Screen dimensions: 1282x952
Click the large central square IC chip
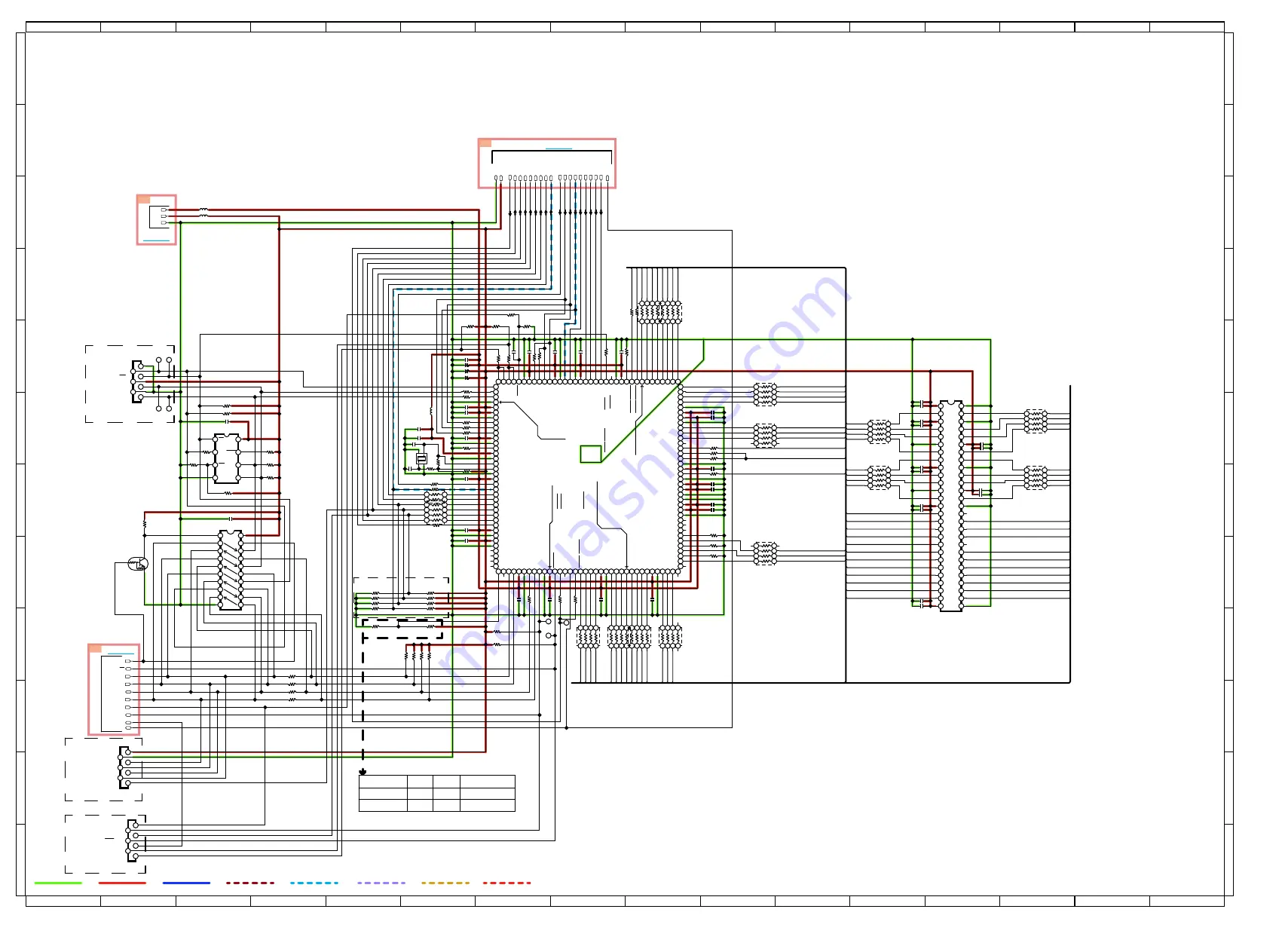(588, 476)
